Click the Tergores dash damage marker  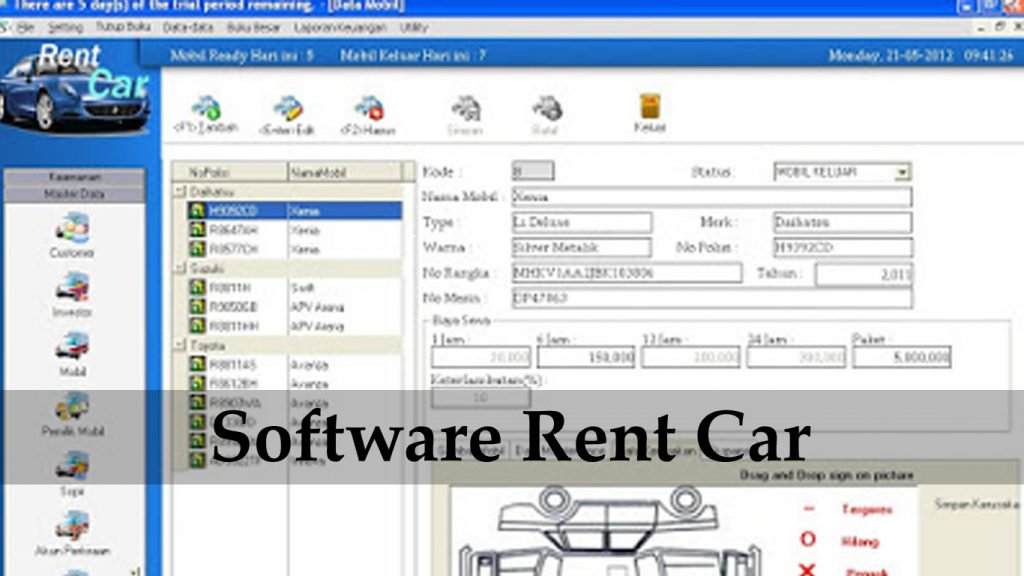coord(808,508)
